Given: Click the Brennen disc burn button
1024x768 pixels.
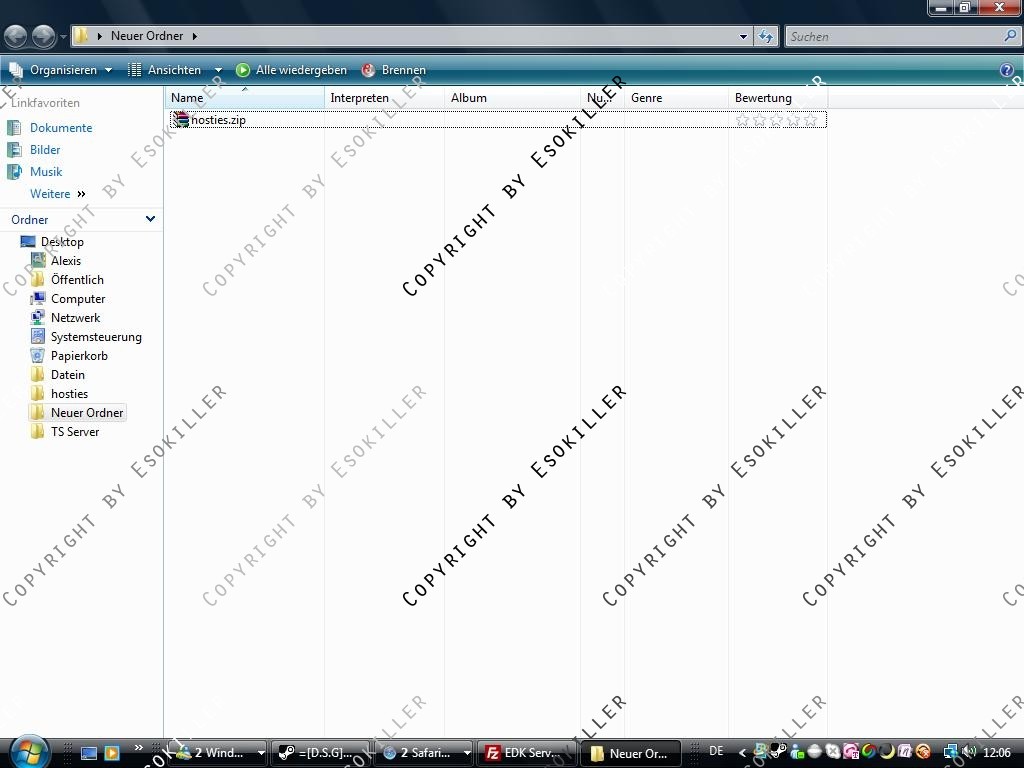Looking at the screenshot, I should click(x=394, y=70).
